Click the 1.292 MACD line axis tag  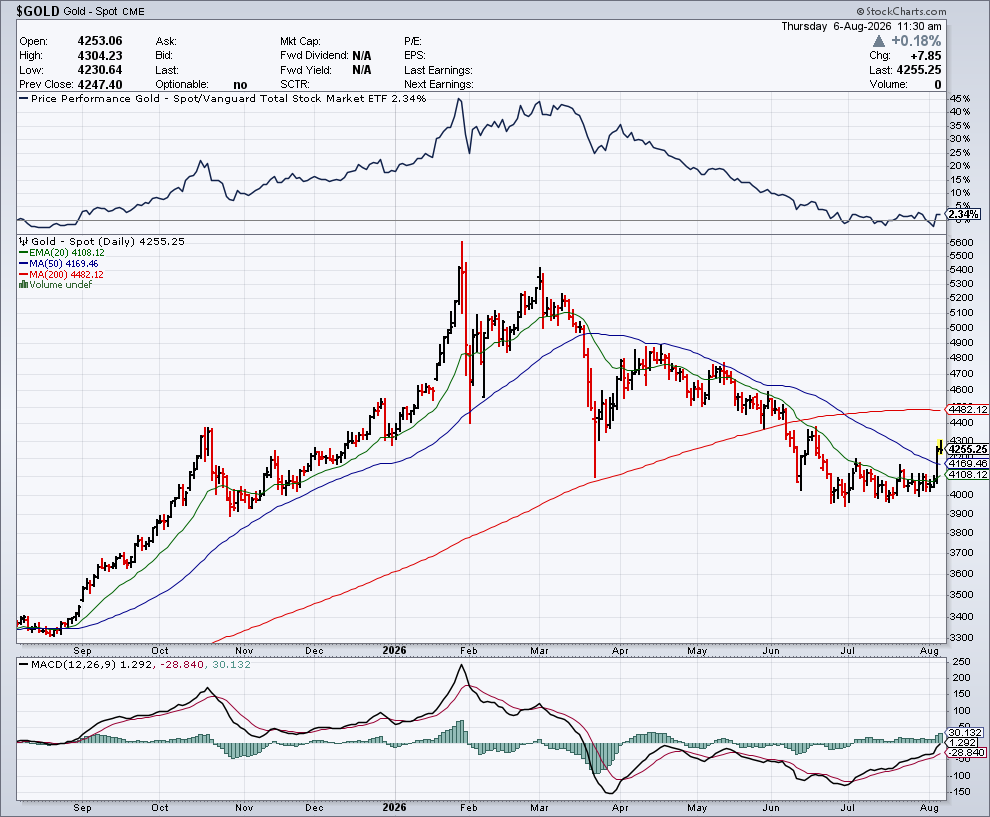tap(963, 742)
